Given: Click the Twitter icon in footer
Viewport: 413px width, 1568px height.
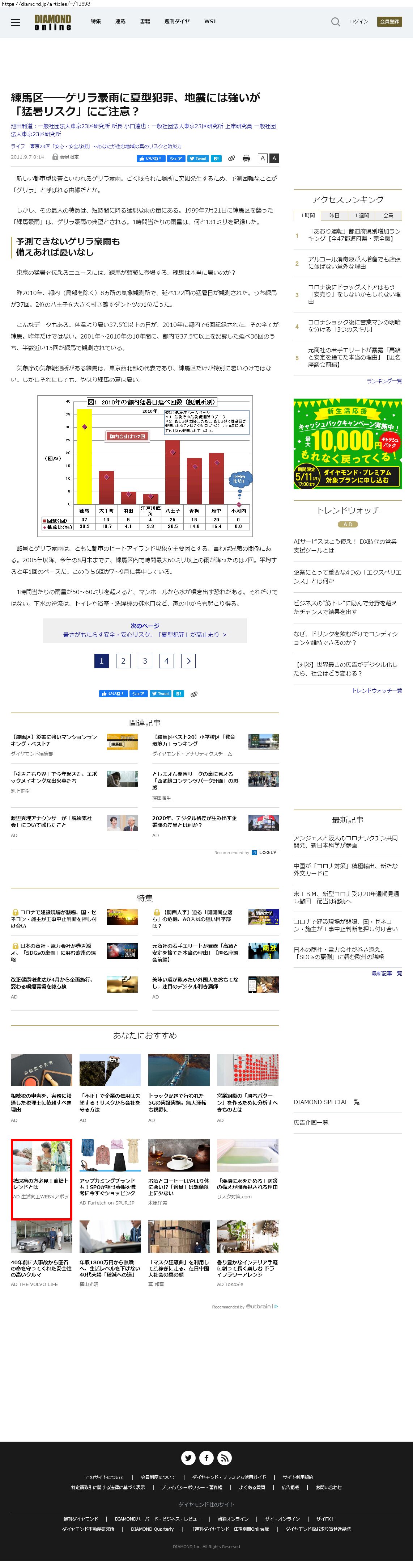Looking at the screenshot, I should [x=188, y=1458].
